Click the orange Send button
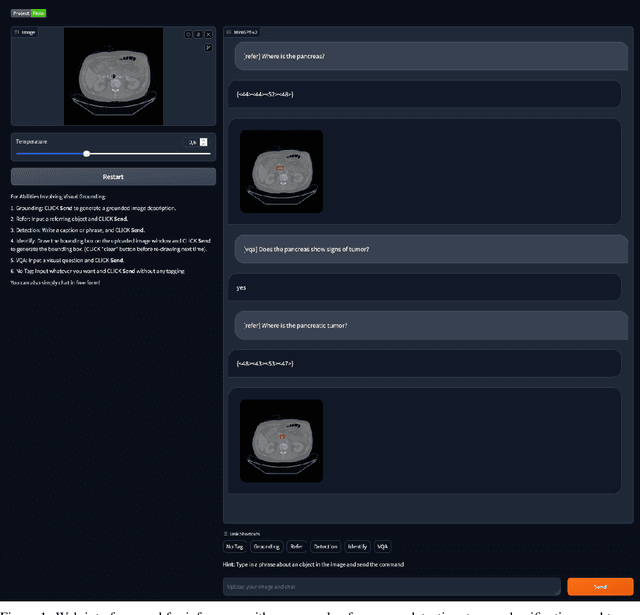 (600, 586)
